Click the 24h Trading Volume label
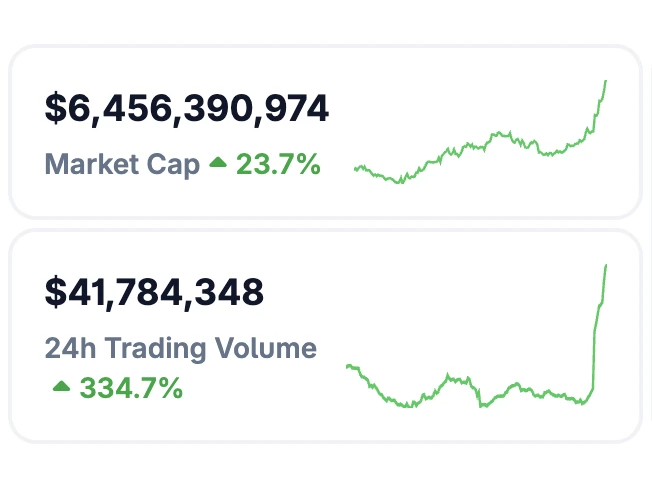Screen dimensions: 652x480 pyautogui.click(x=181, y=348)
